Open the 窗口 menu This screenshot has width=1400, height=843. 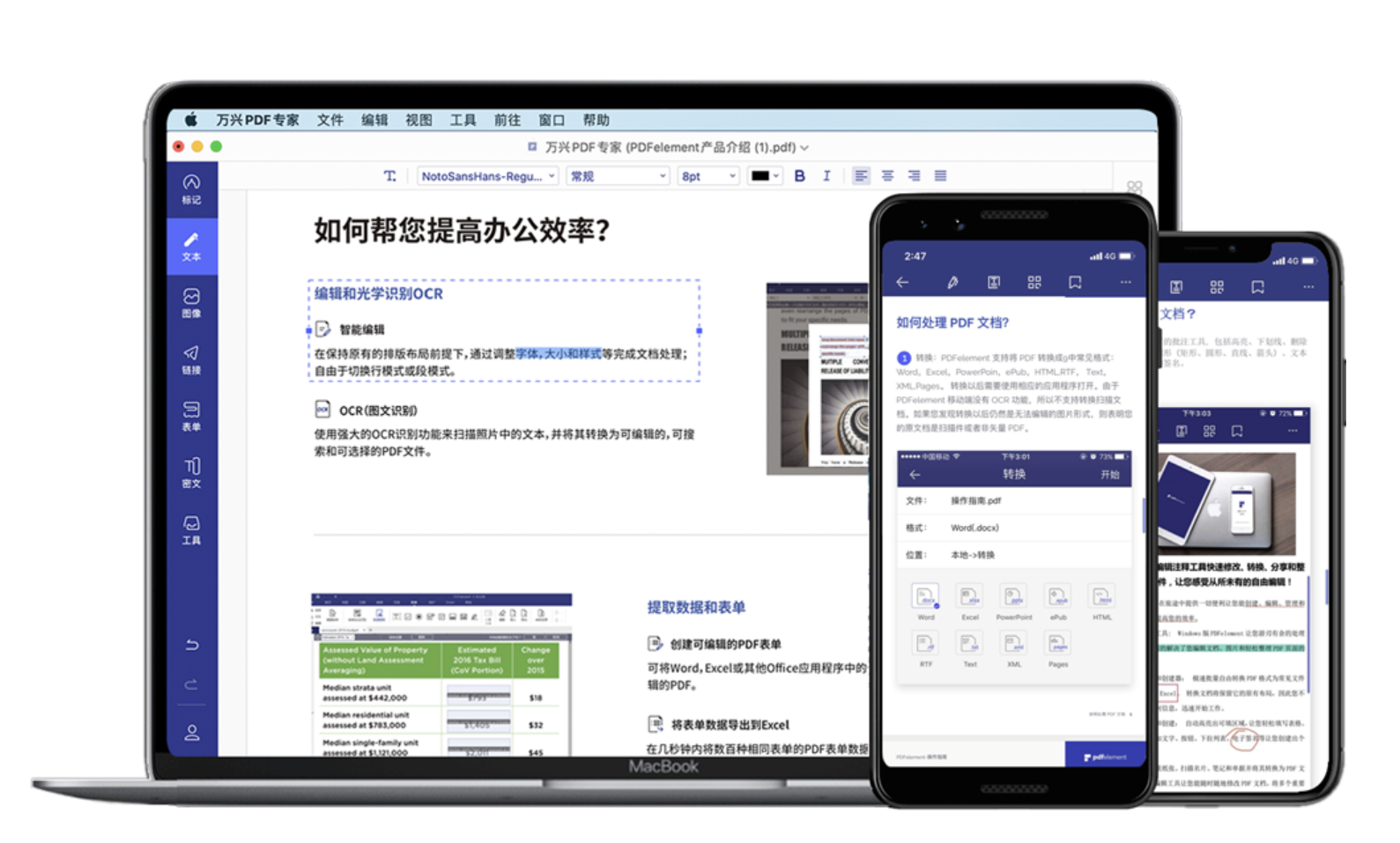pos(552,120)
